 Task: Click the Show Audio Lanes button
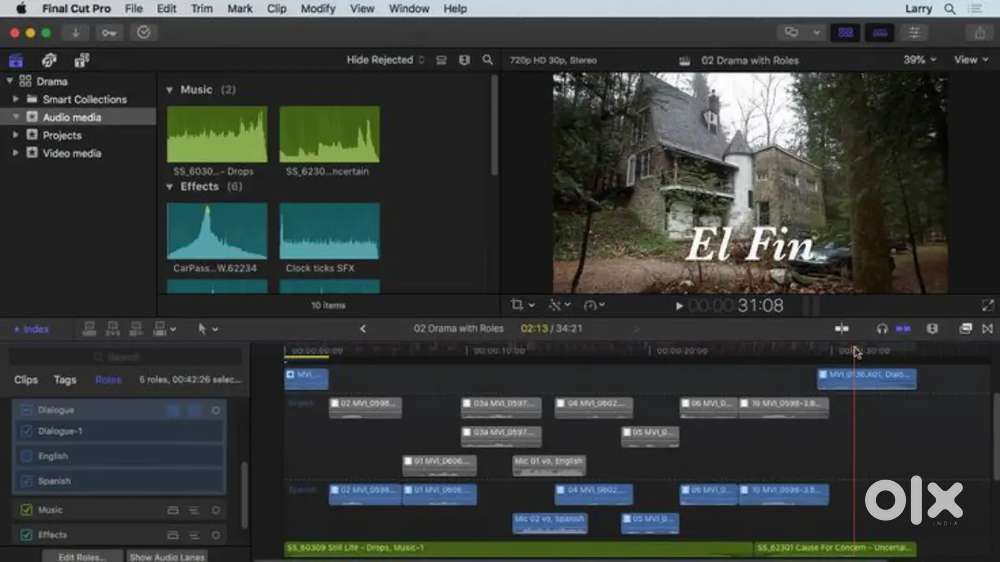[167, 556]
